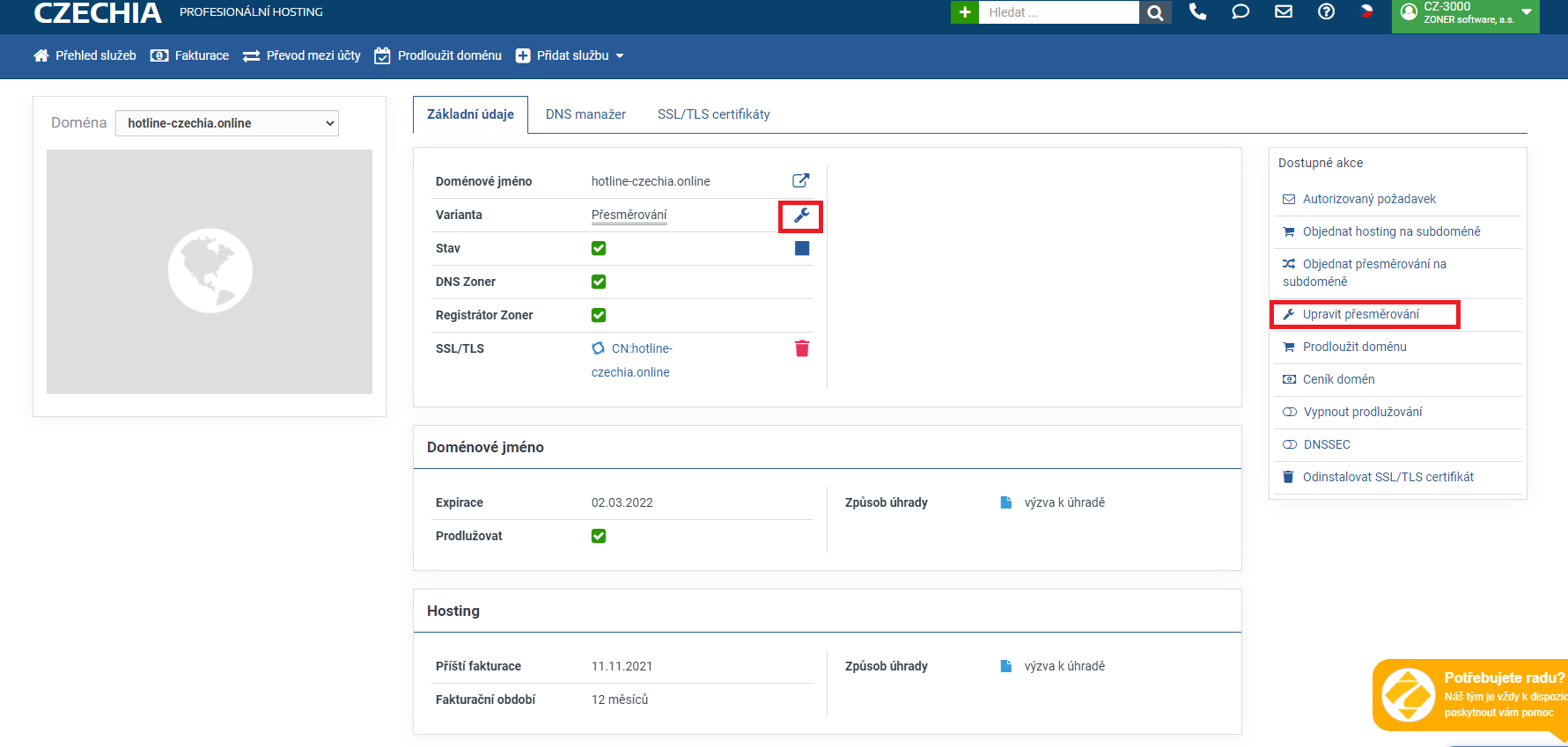Toggle the DNS Zoner checkbox

click(599, 282)
